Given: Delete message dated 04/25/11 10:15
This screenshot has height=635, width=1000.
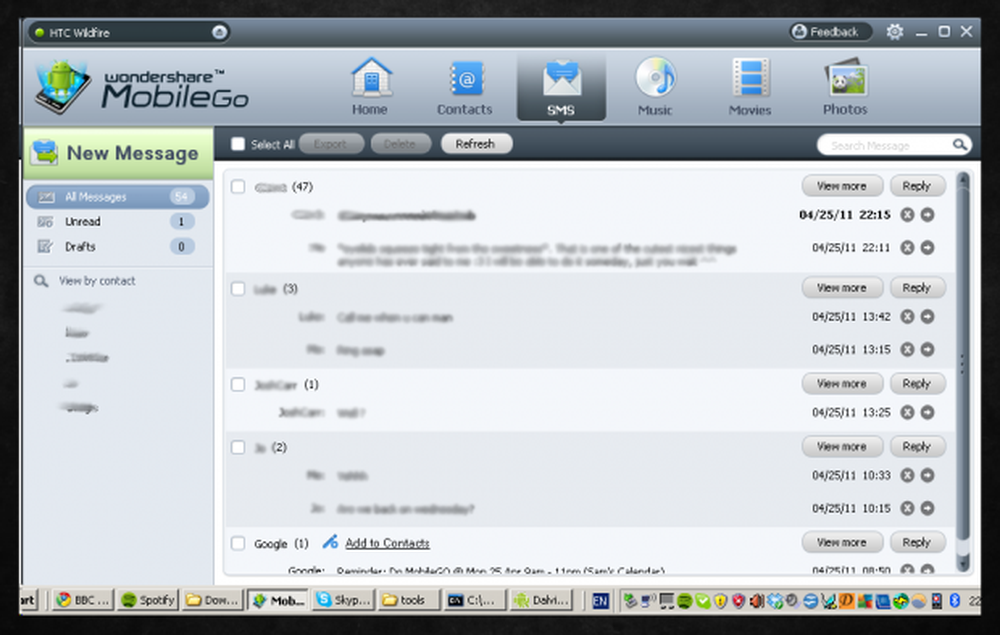Looking at the screenshot, I should tap(908, 508).
